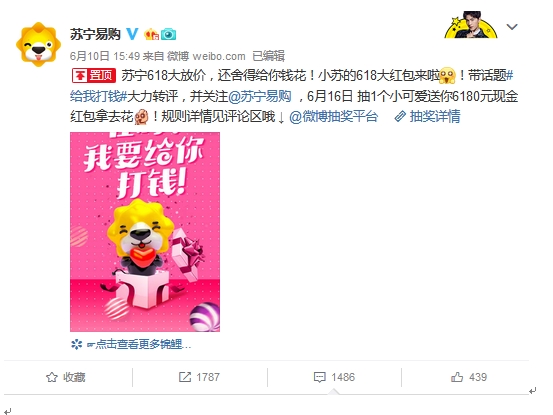Screen dimensions: 553x415
Task: Open the @苏宁易购 mention link
Action: click(x=260, y=96)
